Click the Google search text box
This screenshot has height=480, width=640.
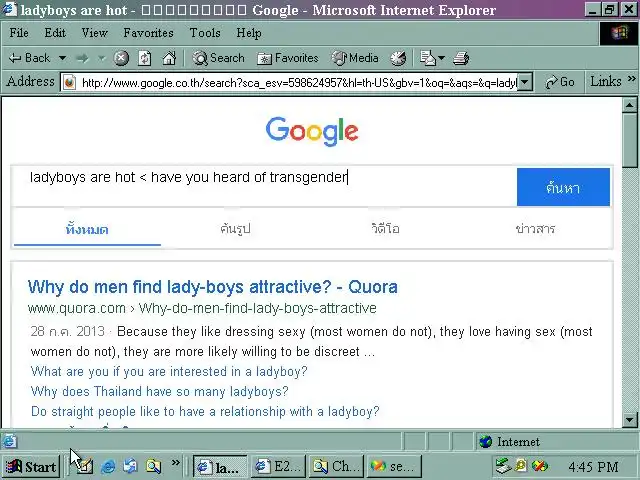(x=264, y=187)
